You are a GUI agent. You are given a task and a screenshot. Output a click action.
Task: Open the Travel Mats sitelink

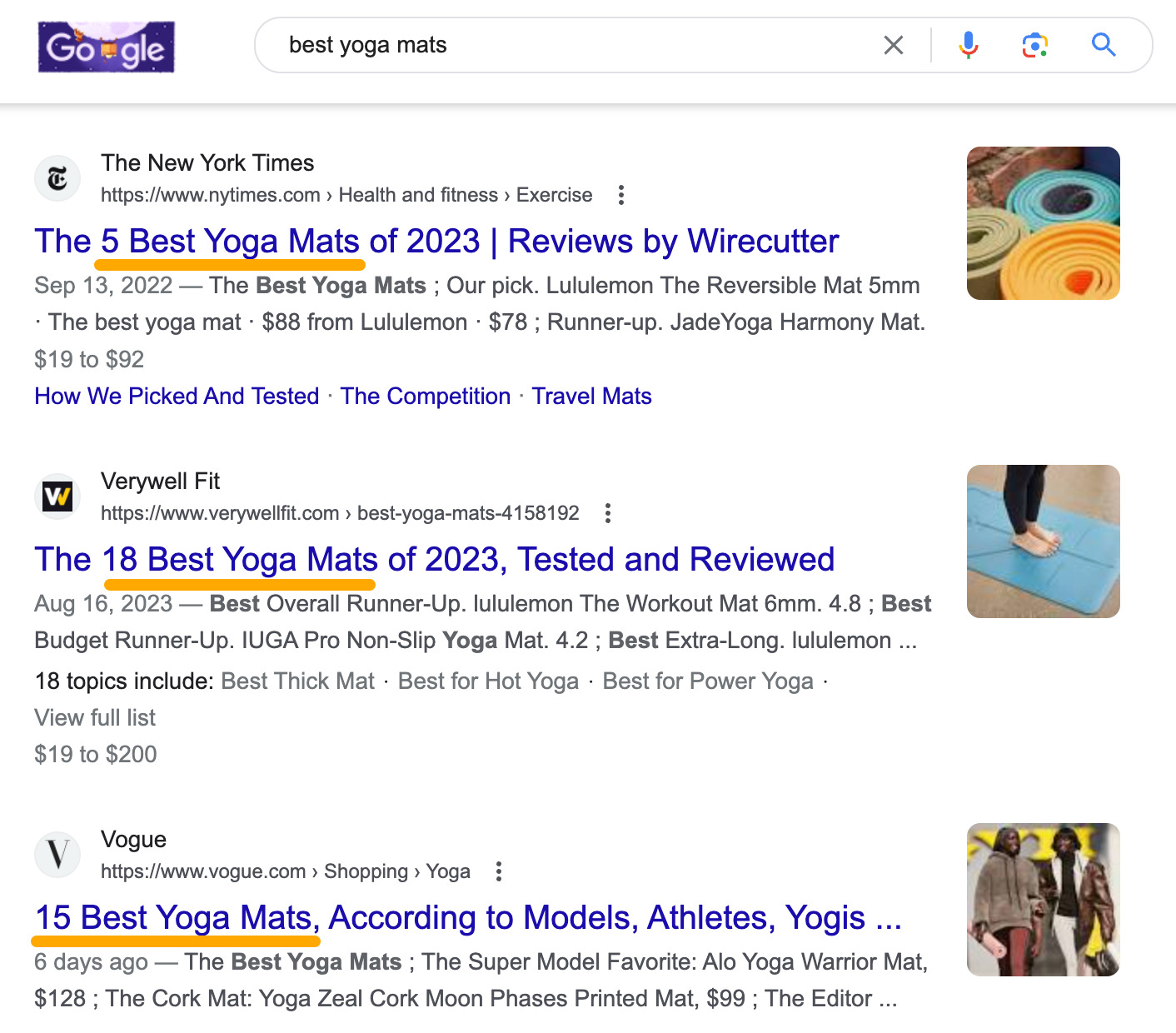tap(591, 396)
